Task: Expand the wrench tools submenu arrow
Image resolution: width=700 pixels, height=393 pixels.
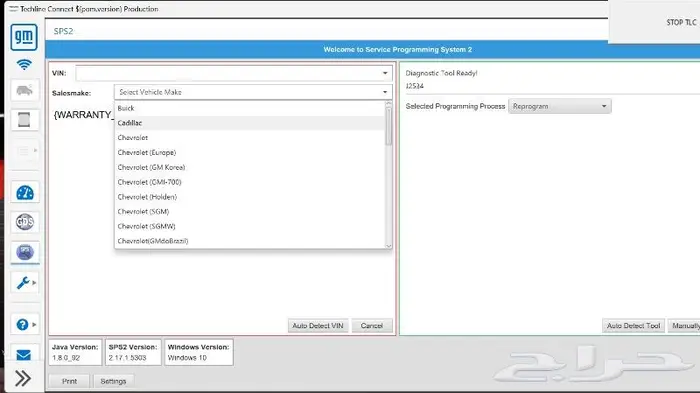Action: (x=34, y=283)
